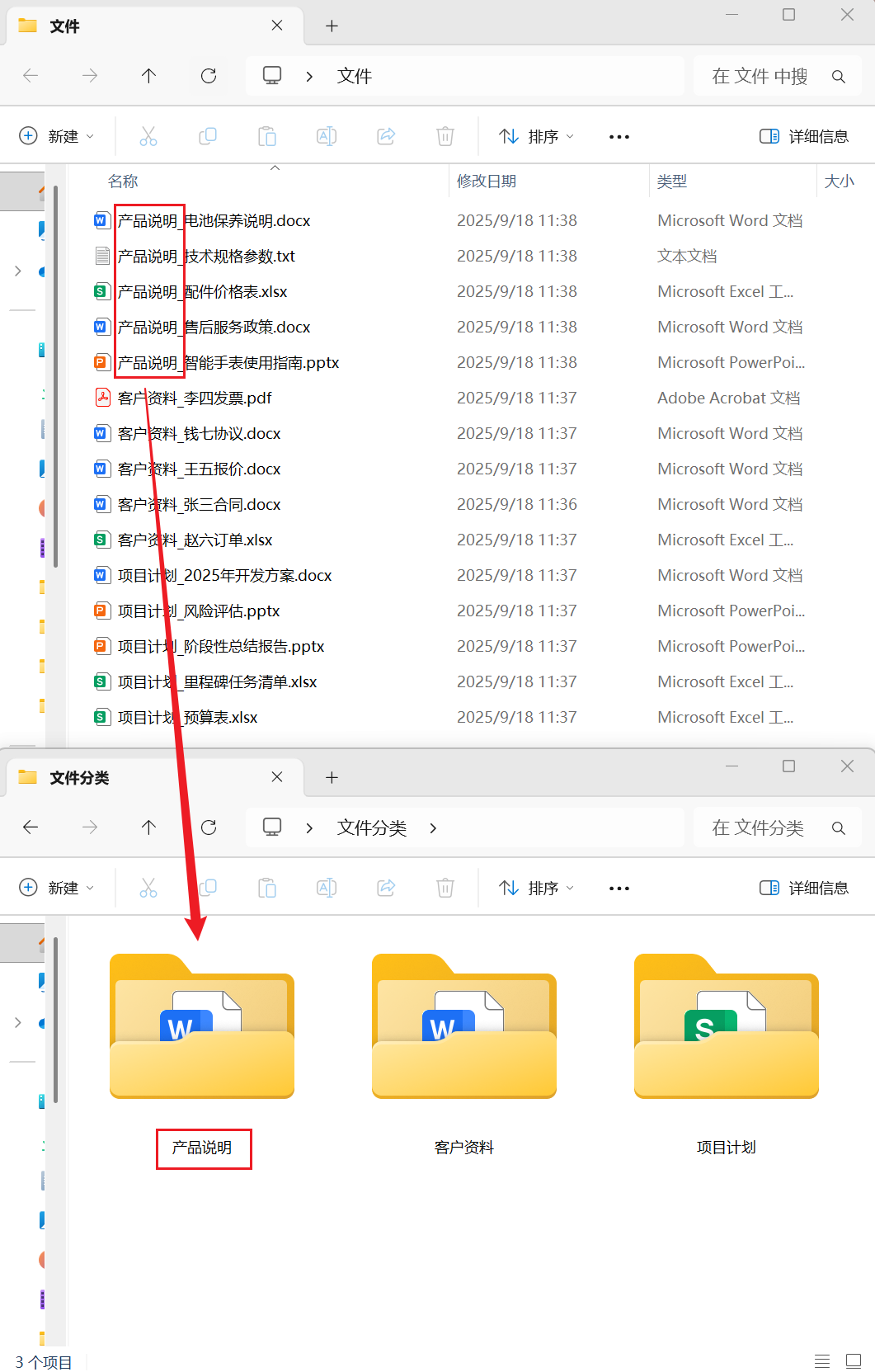Go up one level in 文件分类 window

click(148, 827)
